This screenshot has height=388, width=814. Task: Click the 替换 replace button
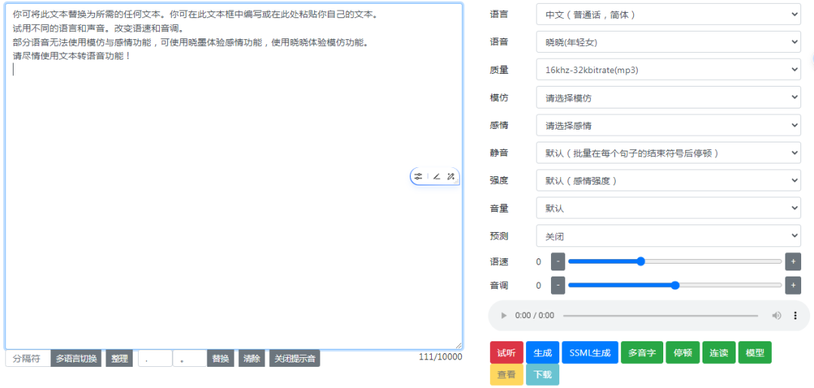[x=221, y=358]
